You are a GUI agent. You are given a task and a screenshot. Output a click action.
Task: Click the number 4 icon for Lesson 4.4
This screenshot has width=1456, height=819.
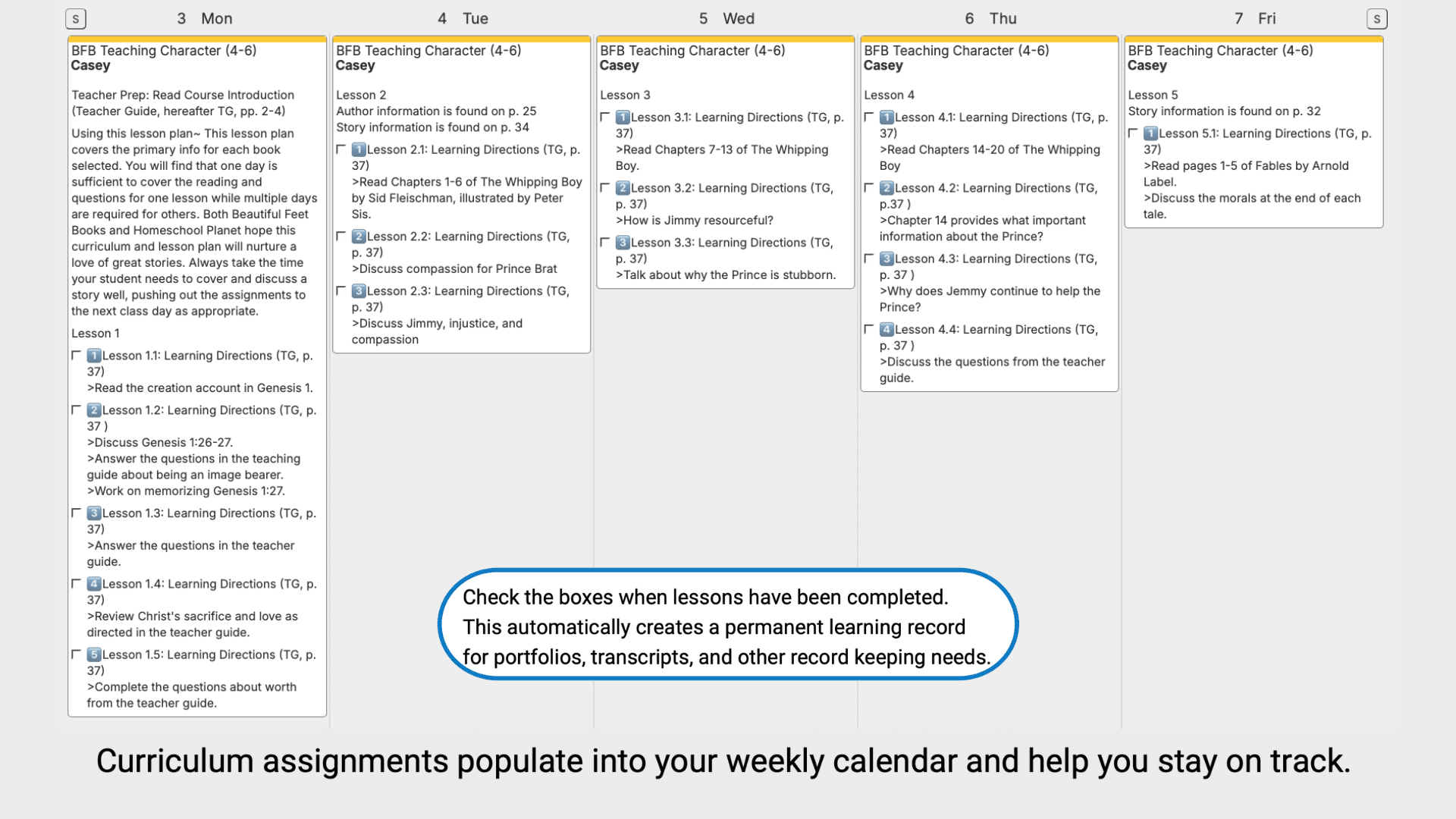[x=886, y=330]
